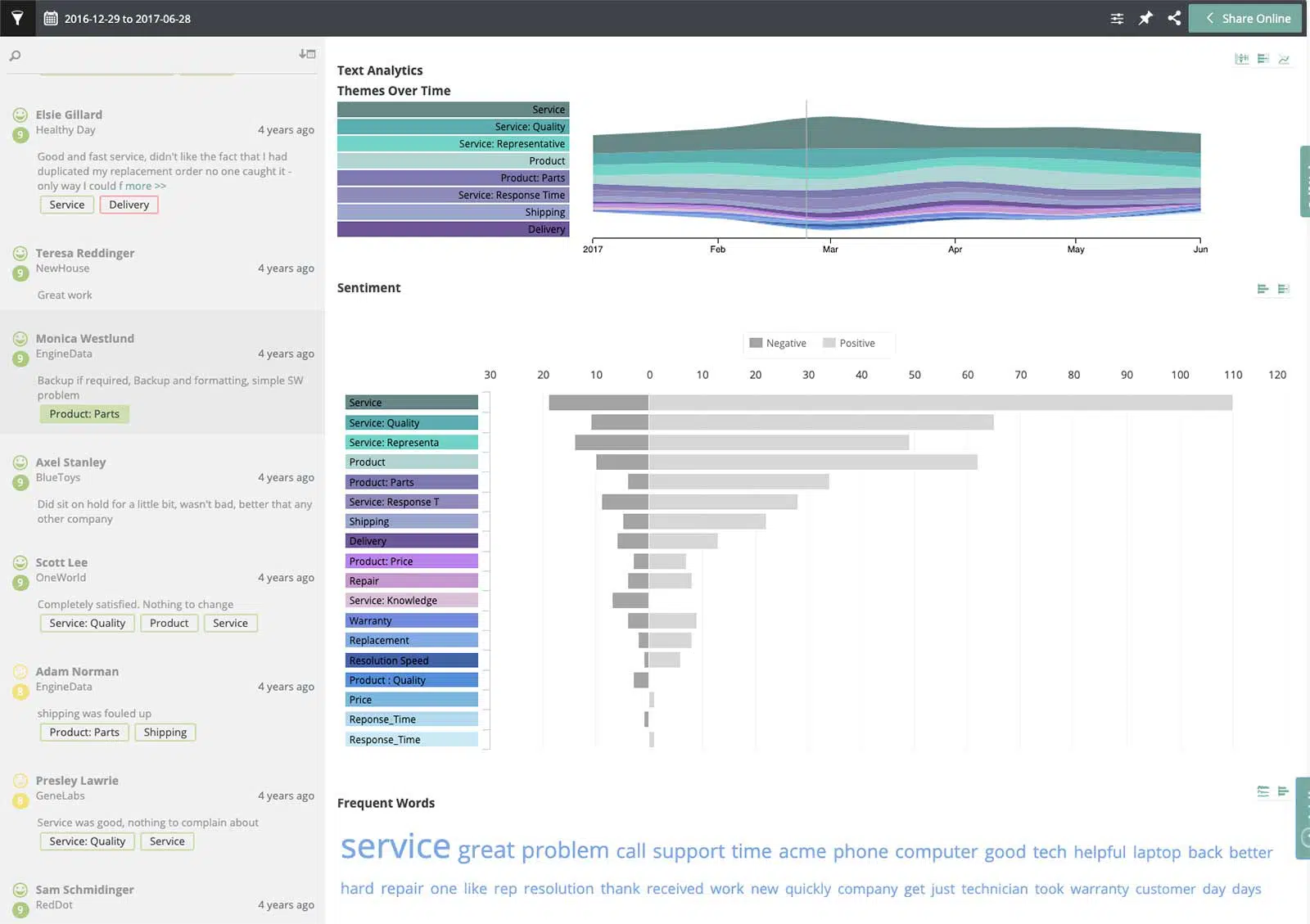1310x924 pixels.
Task: Expand the Share Online panel
Action: point(1244,18)
